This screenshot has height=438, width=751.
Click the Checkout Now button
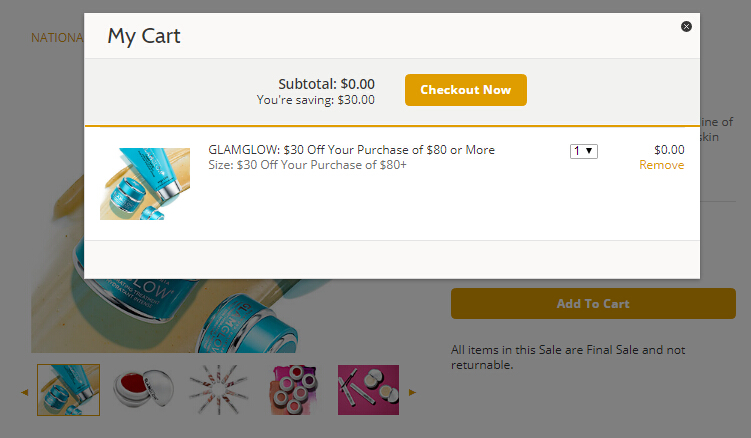tap(465, 90)
